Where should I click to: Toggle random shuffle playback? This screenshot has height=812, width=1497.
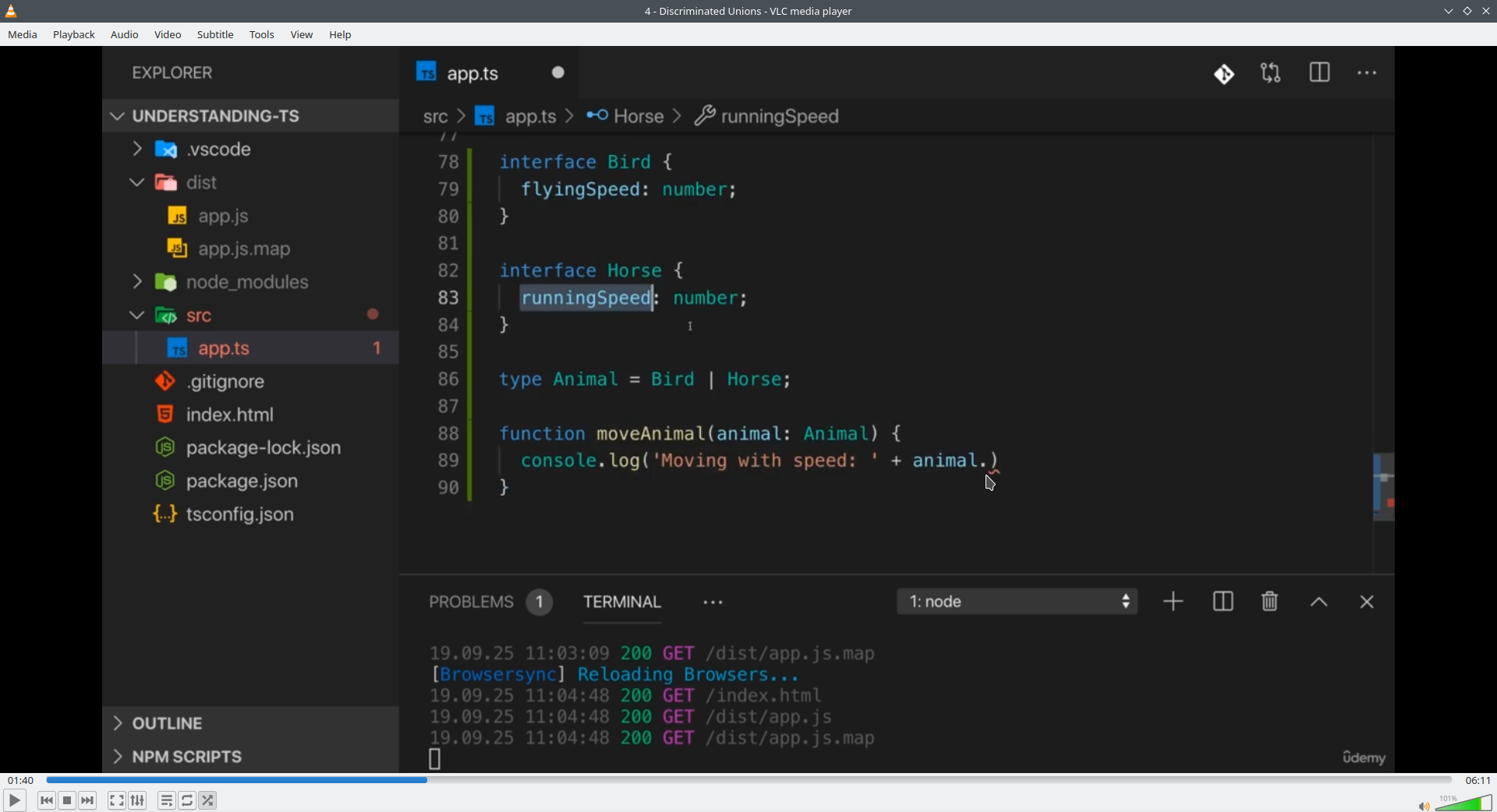pyautogui.click(x=208, y=800)
